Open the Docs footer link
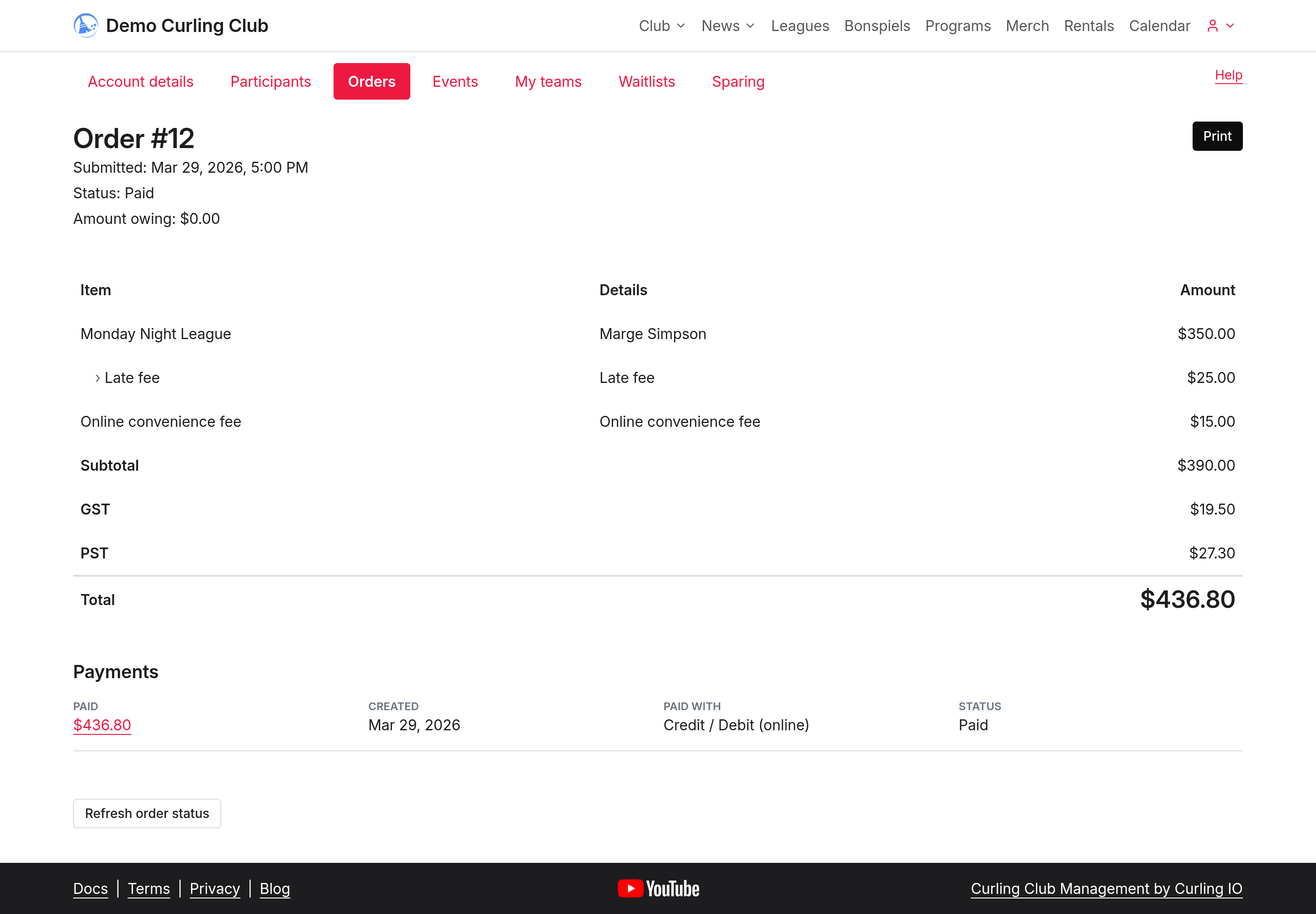This screenshot has height=914, width=1316. click(x=90, y=888)
